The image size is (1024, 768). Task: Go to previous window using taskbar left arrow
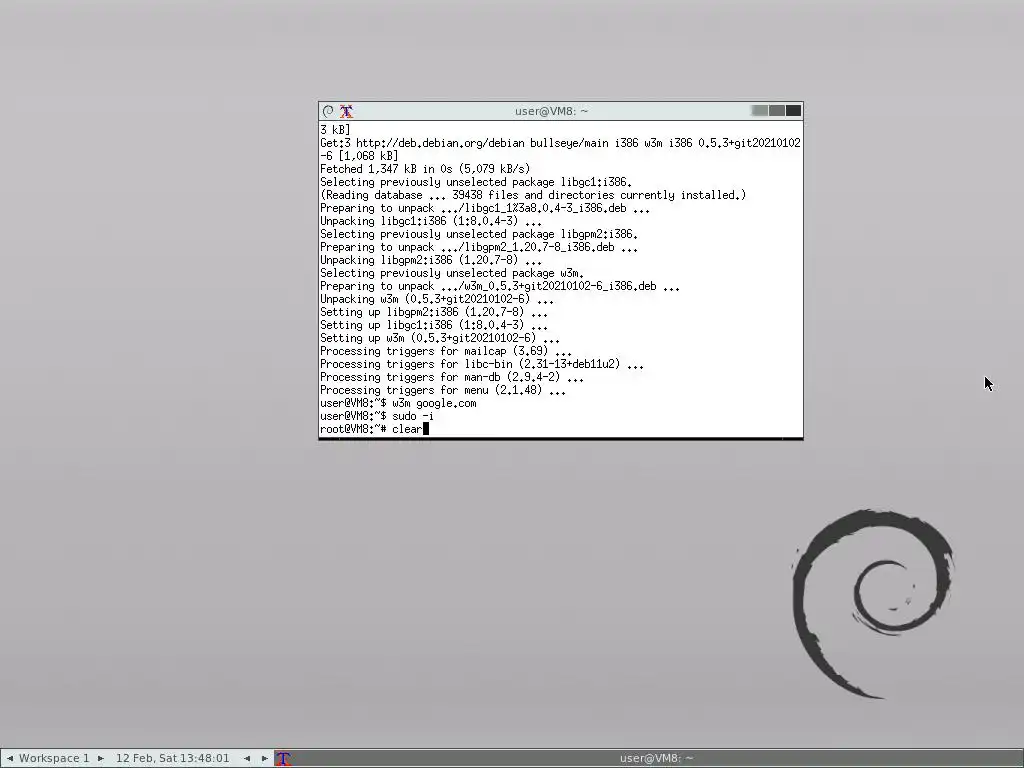[x=247, y=758]
